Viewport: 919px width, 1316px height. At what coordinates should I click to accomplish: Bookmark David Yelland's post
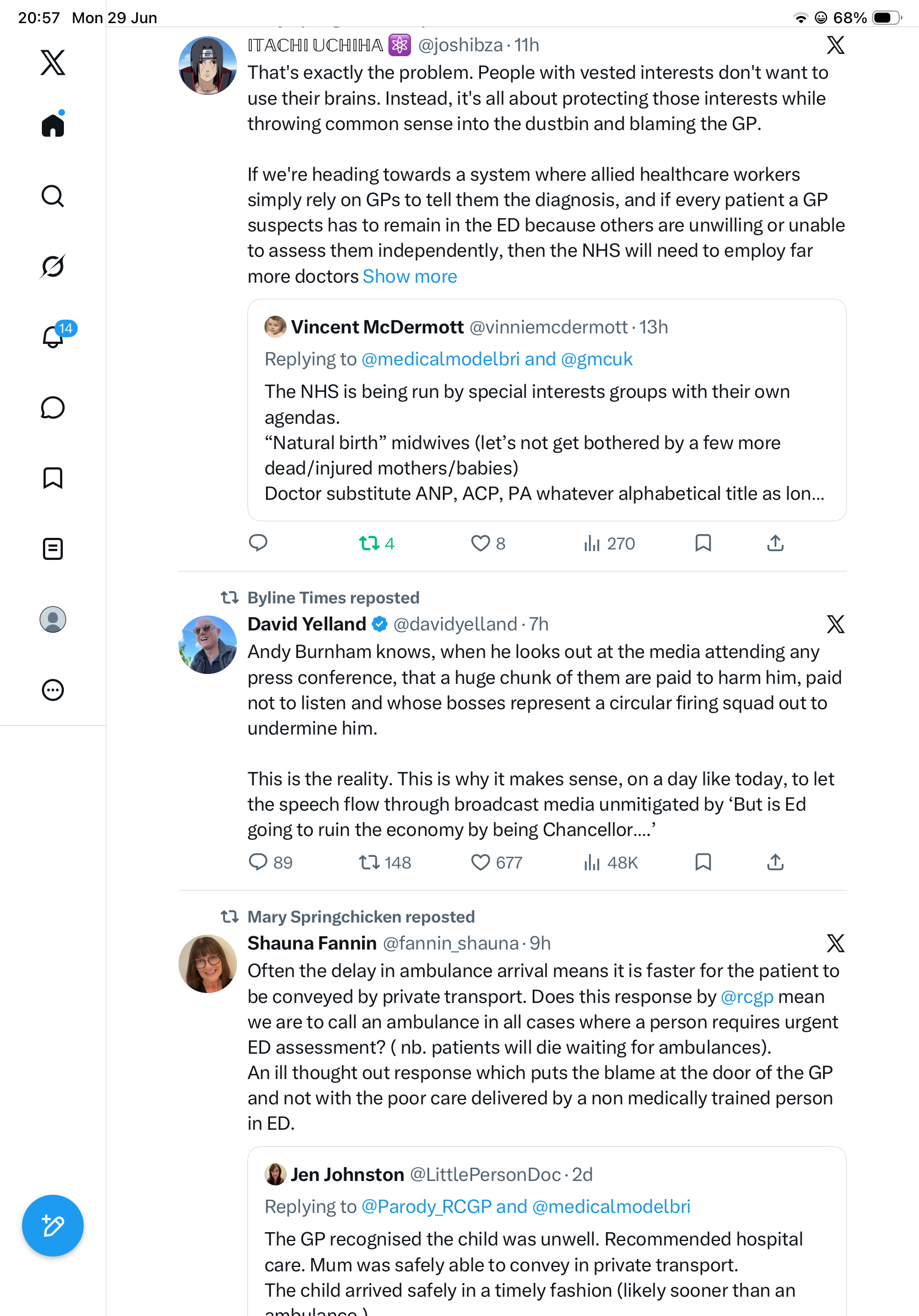coord(703,862)
